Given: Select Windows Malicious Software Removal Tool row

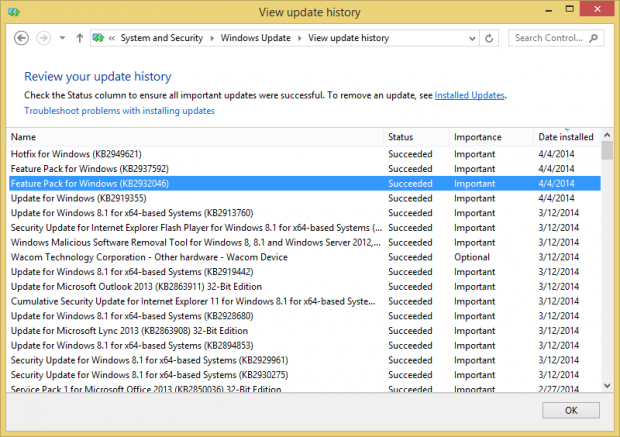Looking at the screenshot, I should (304, 242).
